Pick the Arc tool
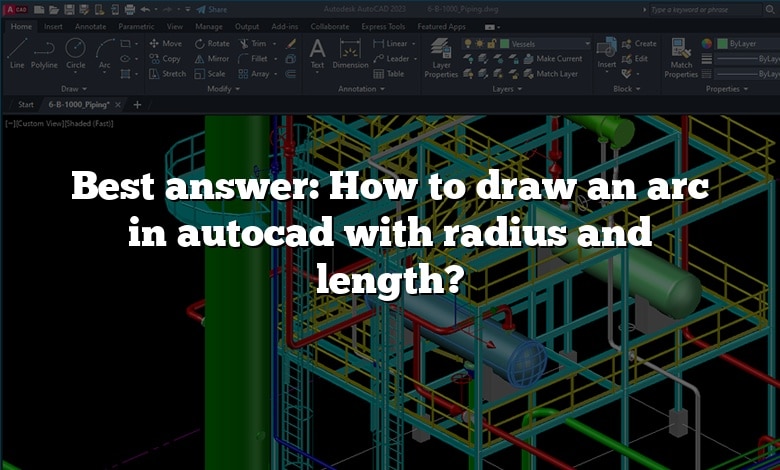This screenshot has width=780, height=470. [104, 52]
